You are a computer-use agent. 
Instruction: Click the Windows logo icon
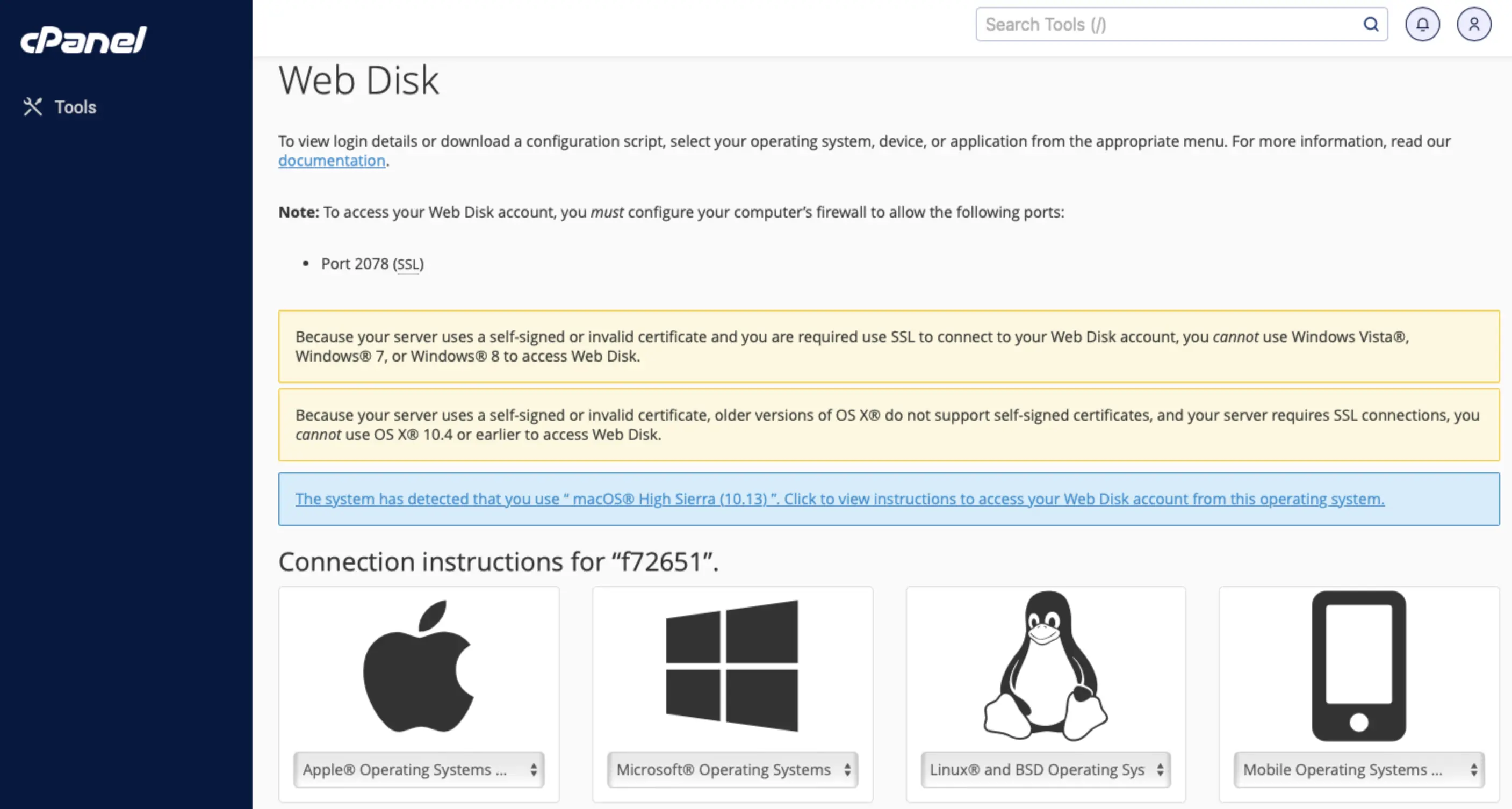(732, 666)
